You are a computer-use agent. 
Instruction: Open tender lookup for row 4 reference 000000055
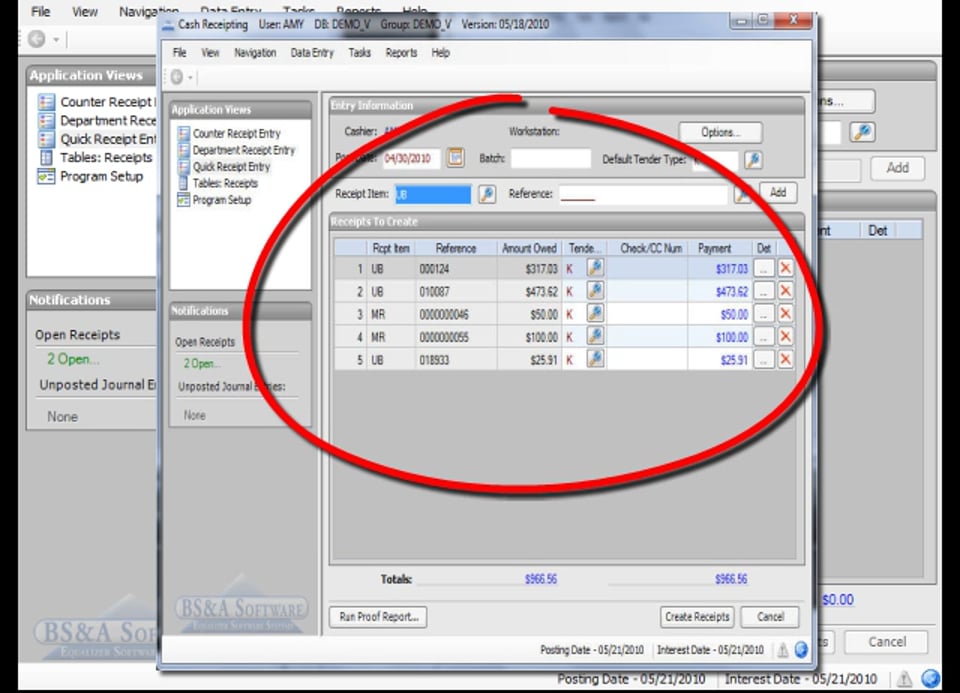tap(595, 335)
